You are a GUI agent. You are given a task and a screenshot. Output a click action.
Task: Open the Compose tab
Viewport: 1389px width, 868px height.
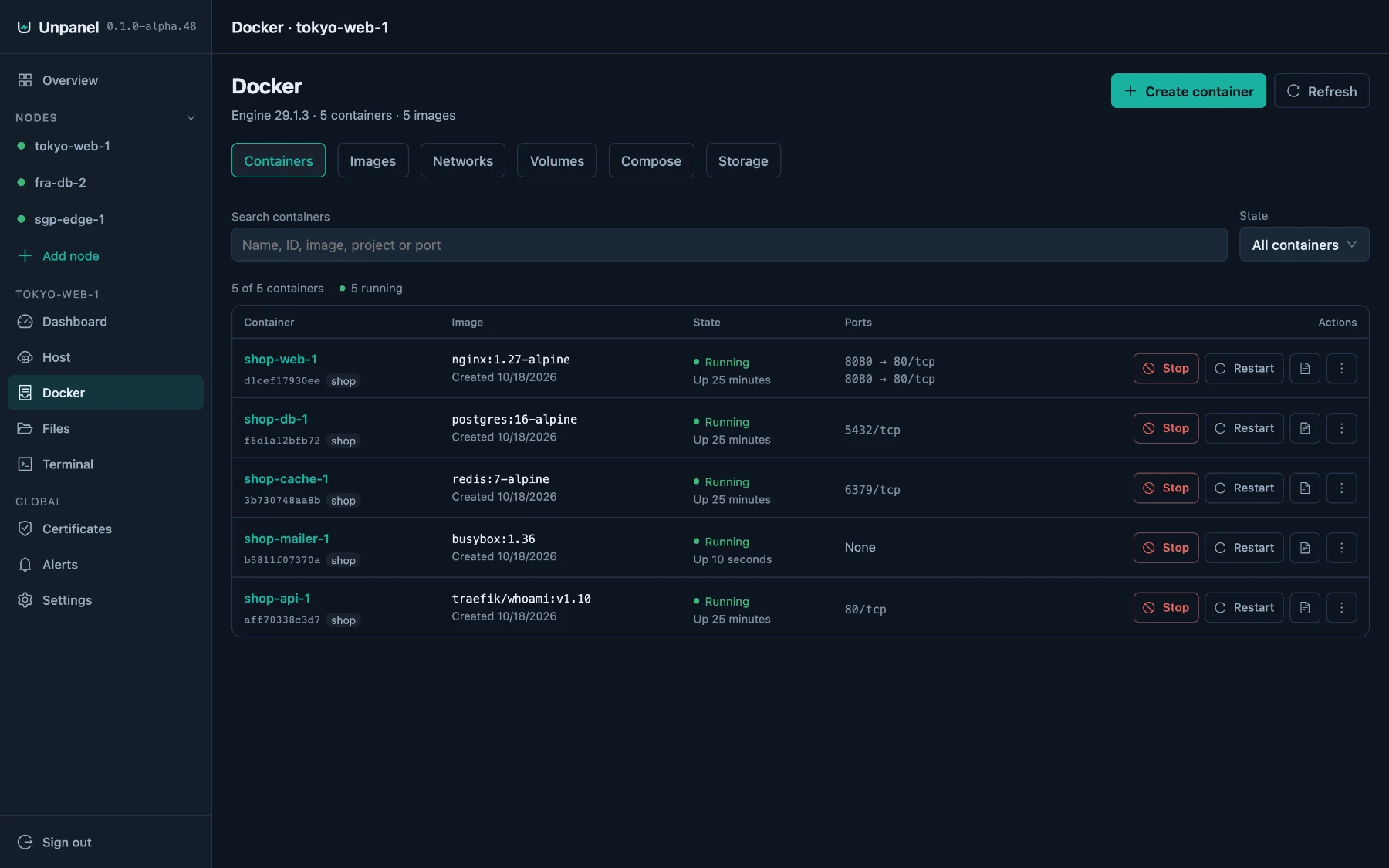[x=651, y=160]
